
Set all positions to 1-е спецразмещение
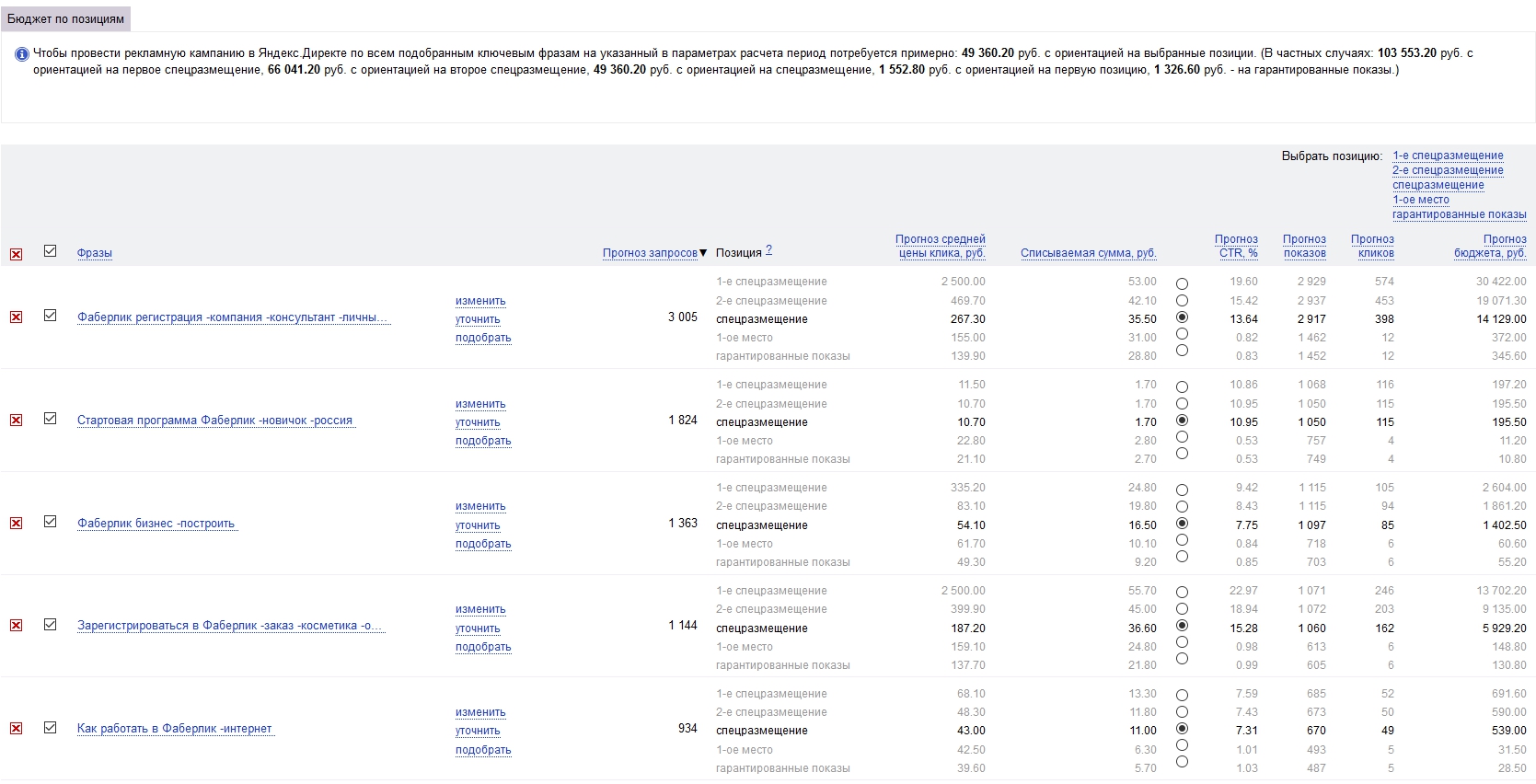1448,156
